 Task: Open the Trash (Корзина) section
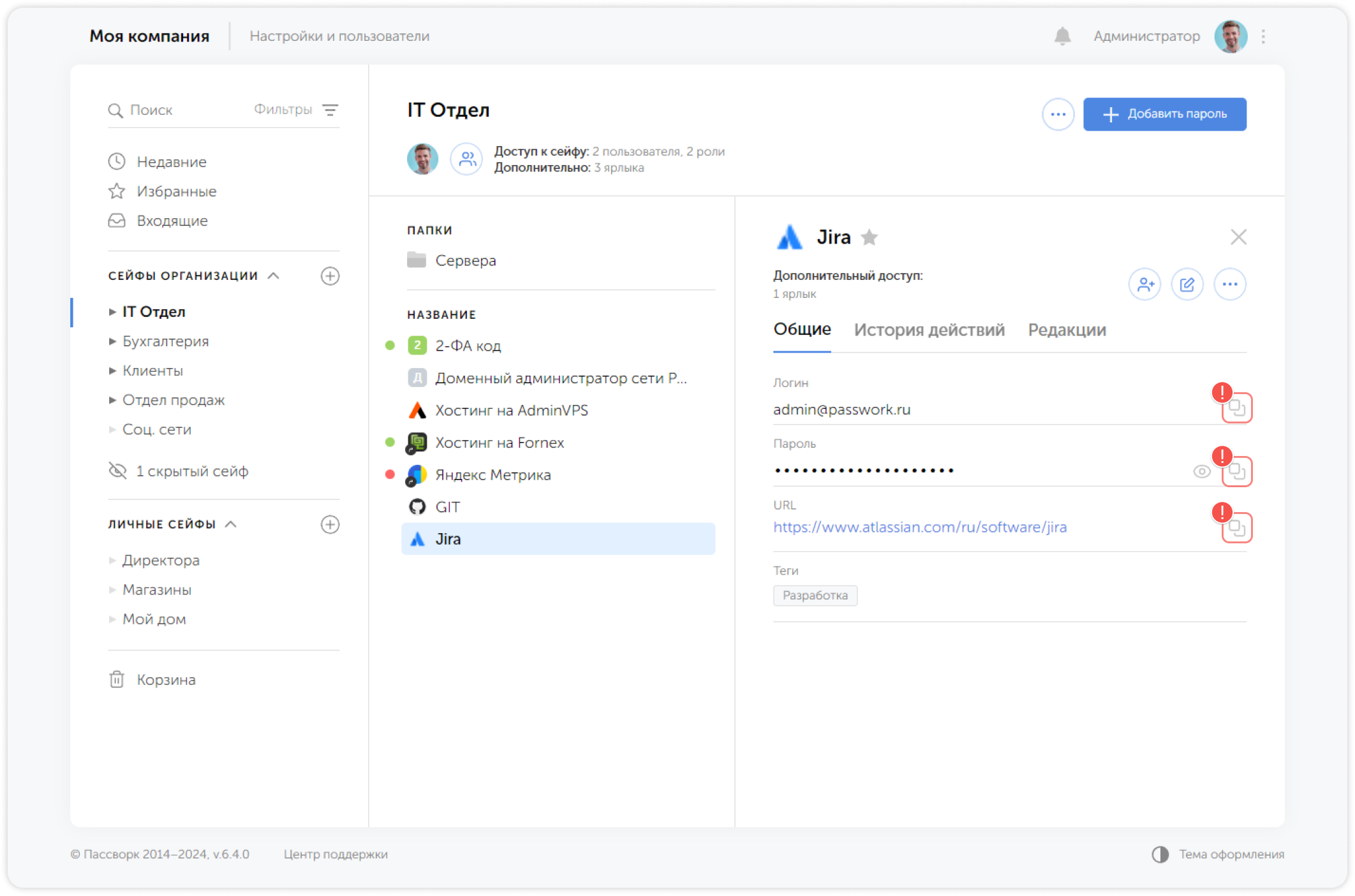pos(165,680)
